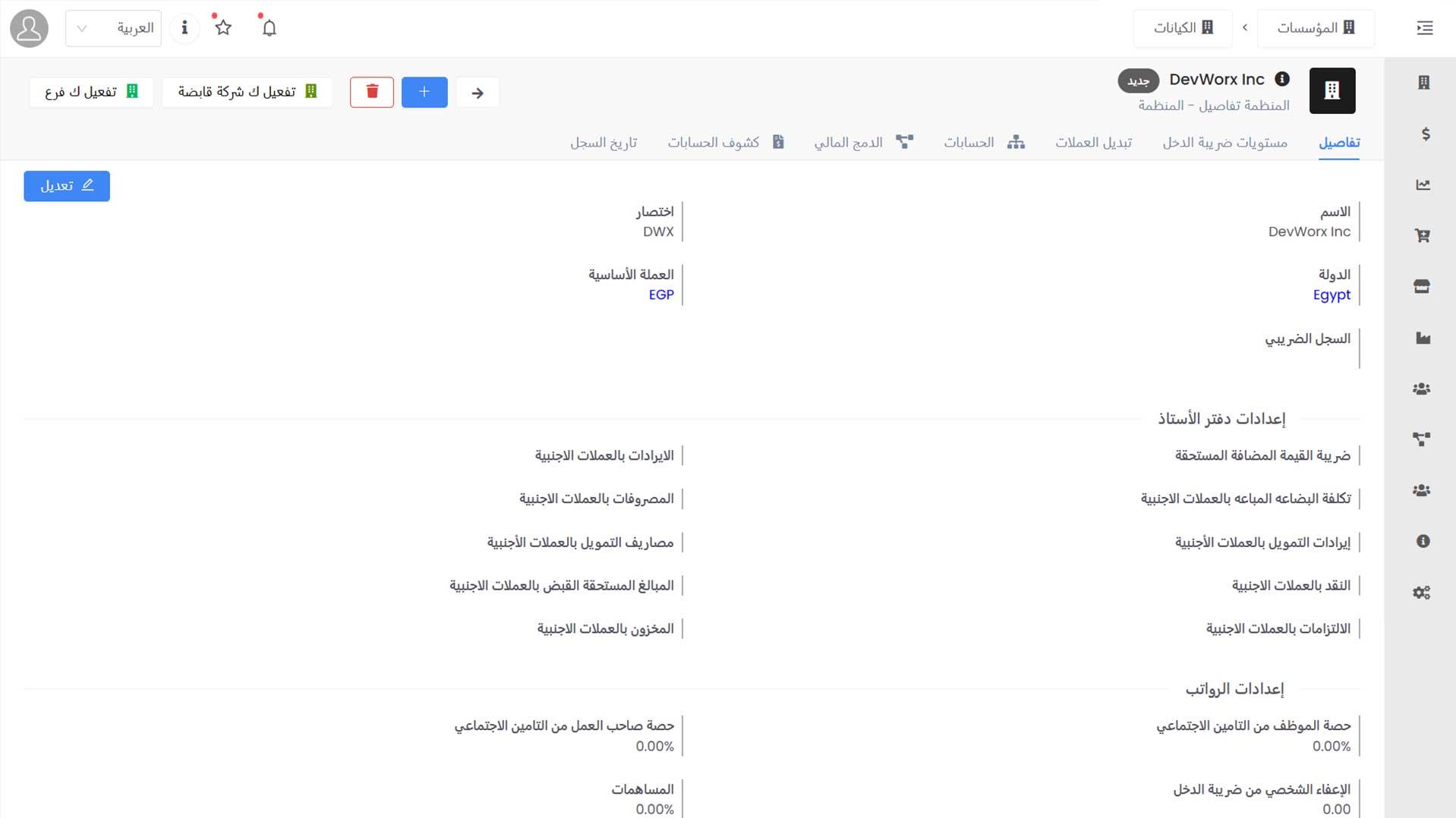Open the performance chart icon in the sidebar

pyautogui.click(x=1423, y=184)
